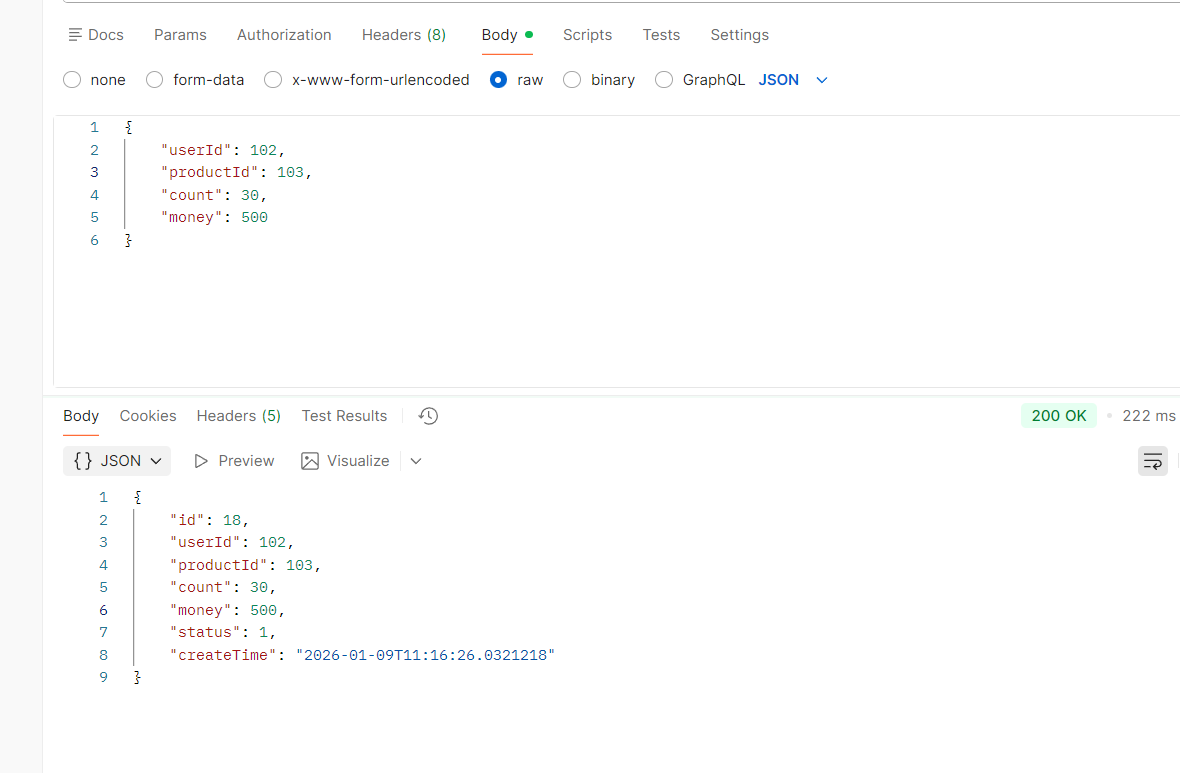
Task: Toggle the word wrap icon in response
Action: click(1152, 461)
